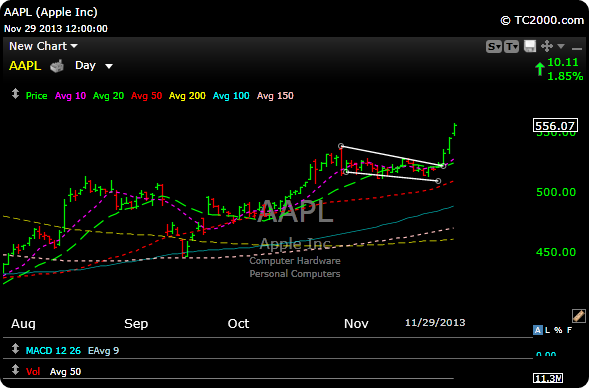
Task: Click the 450.00 price scale label
Action: click(x=556, y=252)
